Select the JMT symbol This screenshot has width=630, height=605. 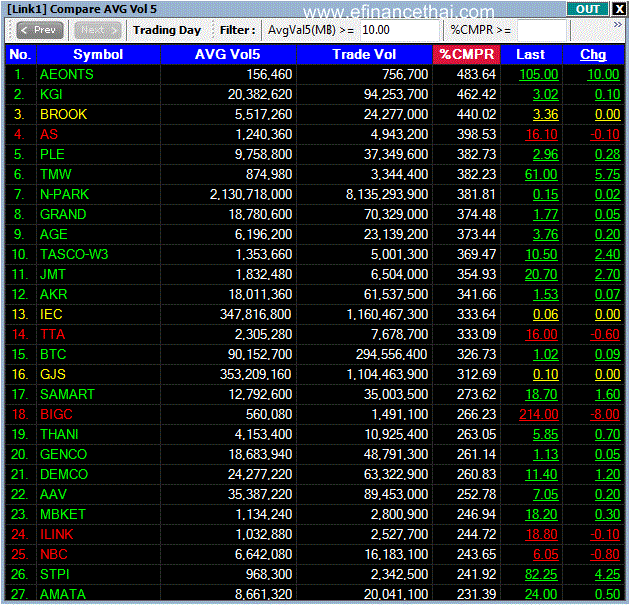53,274
